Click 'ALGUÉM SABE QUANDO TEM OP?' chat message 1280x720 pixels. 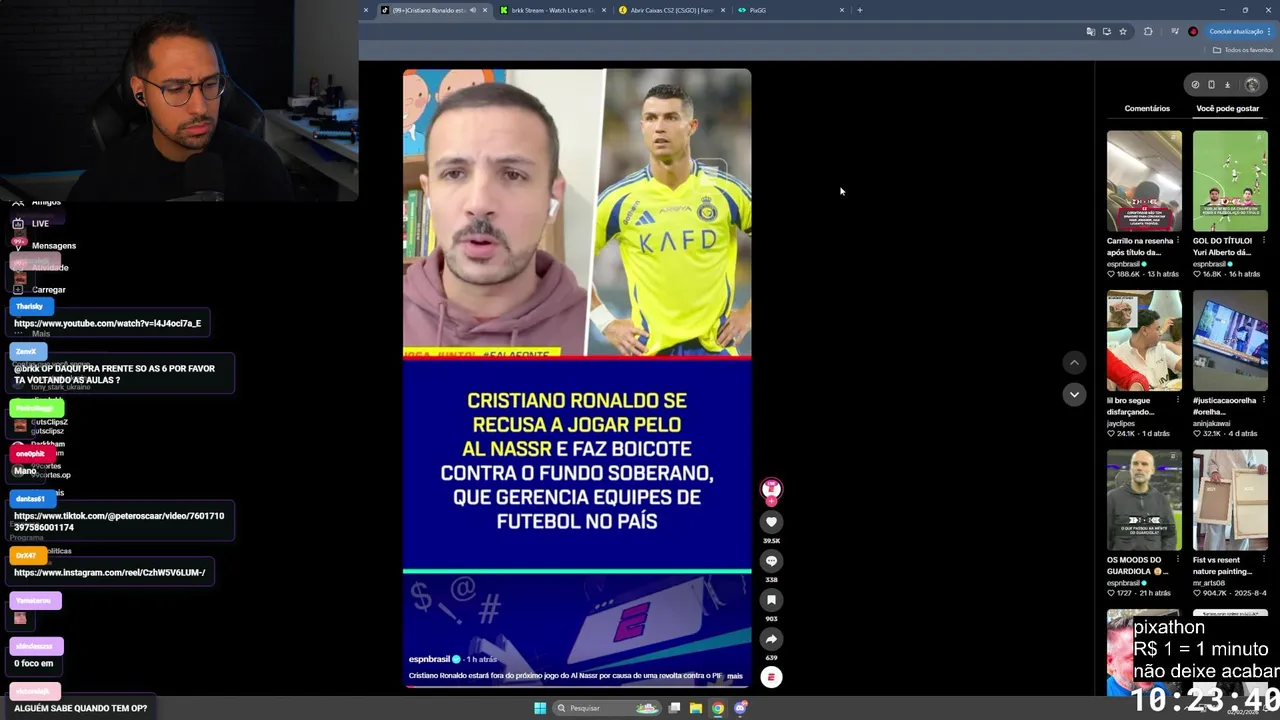(80, 708)
